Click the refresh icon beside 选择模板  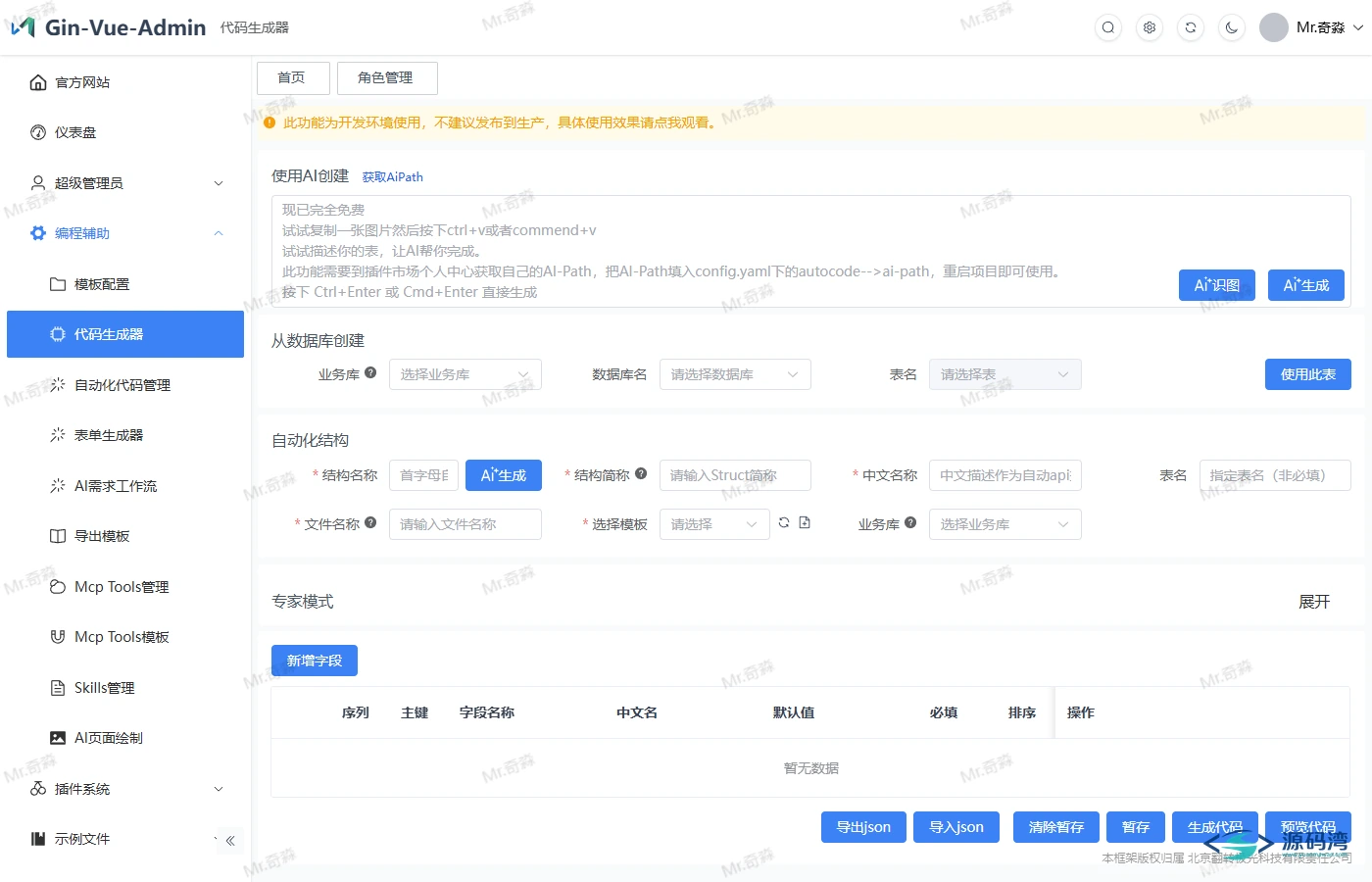coord(784,522)
